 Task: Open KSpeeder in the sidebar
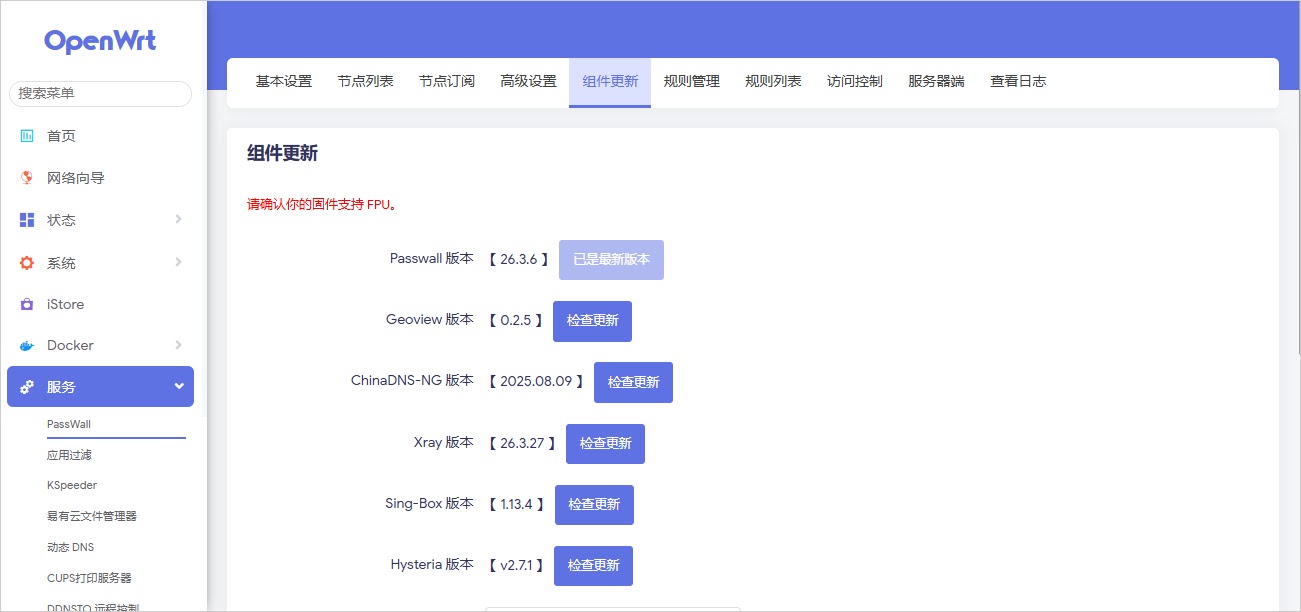coord(72,485)
